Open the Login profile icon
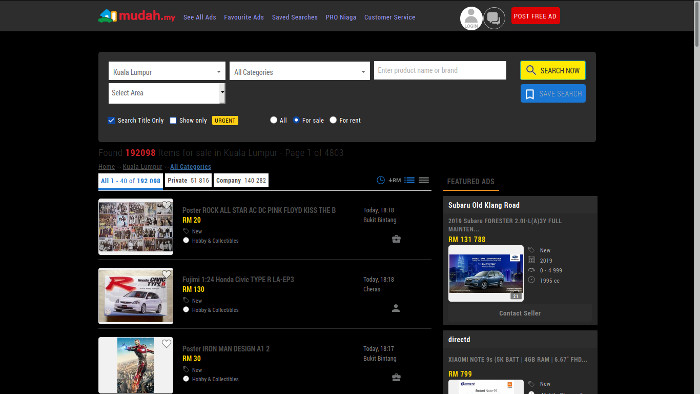The width and height of the screenshot is (700, 394). pos(471,18)
